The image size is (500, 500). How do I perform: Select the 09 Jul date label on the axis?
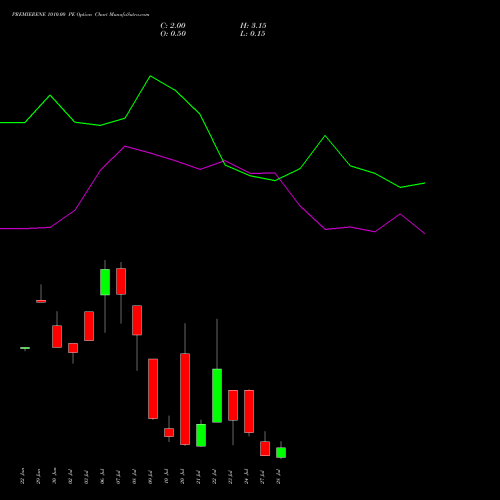coord(150,477)
